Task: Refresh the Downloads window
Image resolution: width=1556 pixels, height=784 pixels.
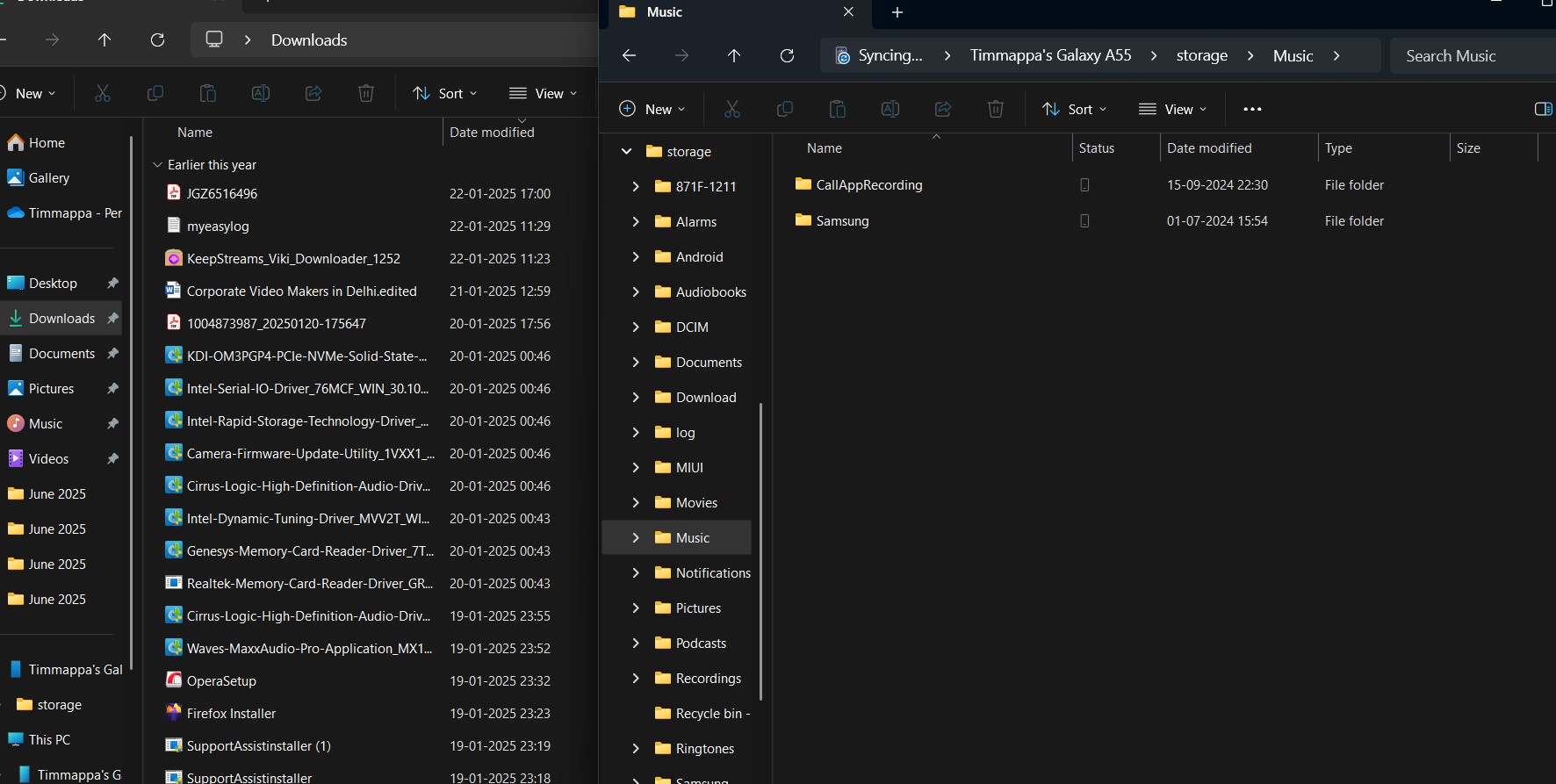Action: (157, 40)
